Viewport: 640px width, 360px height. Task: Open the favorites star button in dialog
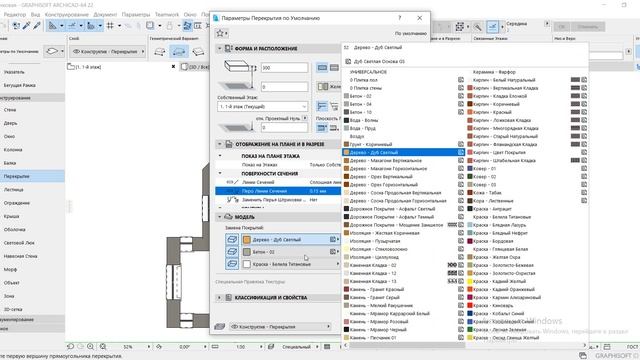[222, 33]
